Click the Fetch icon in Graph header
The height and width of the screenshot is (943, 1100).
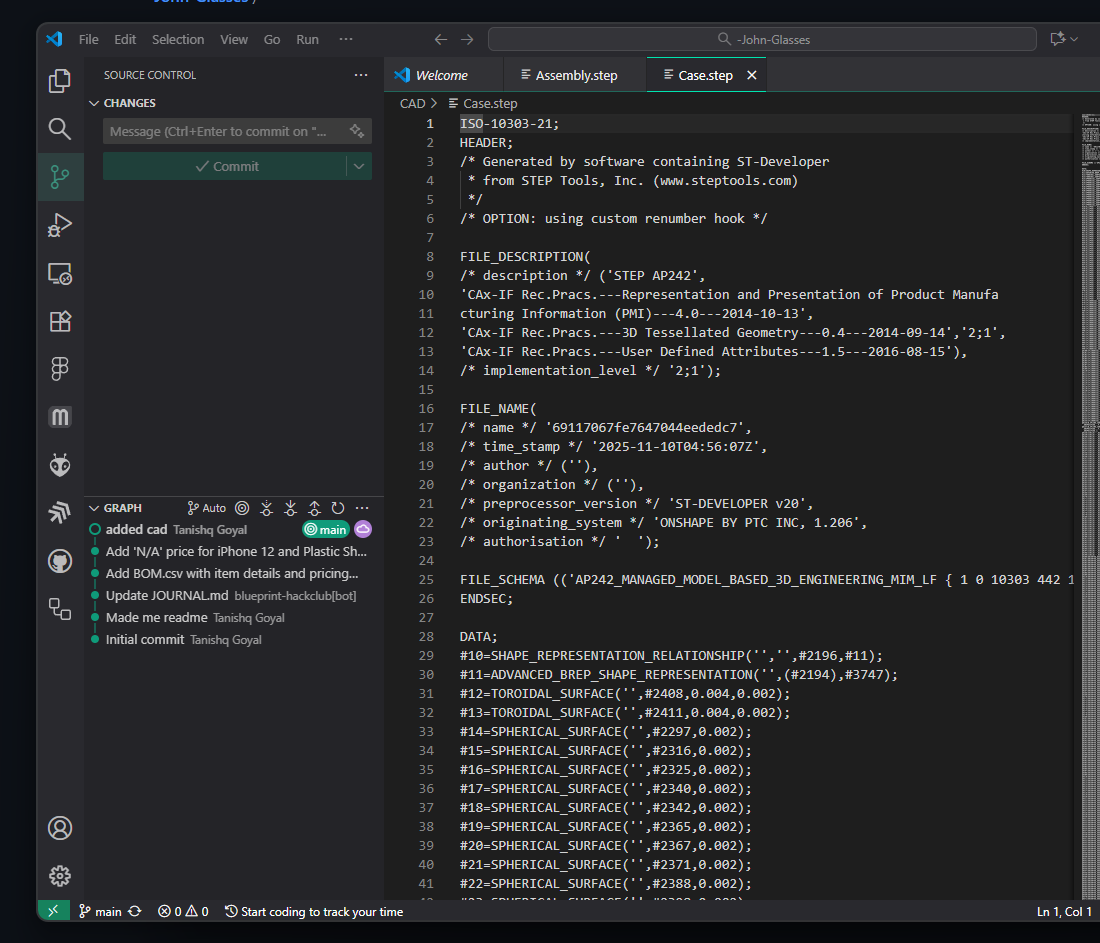[266, 508]
